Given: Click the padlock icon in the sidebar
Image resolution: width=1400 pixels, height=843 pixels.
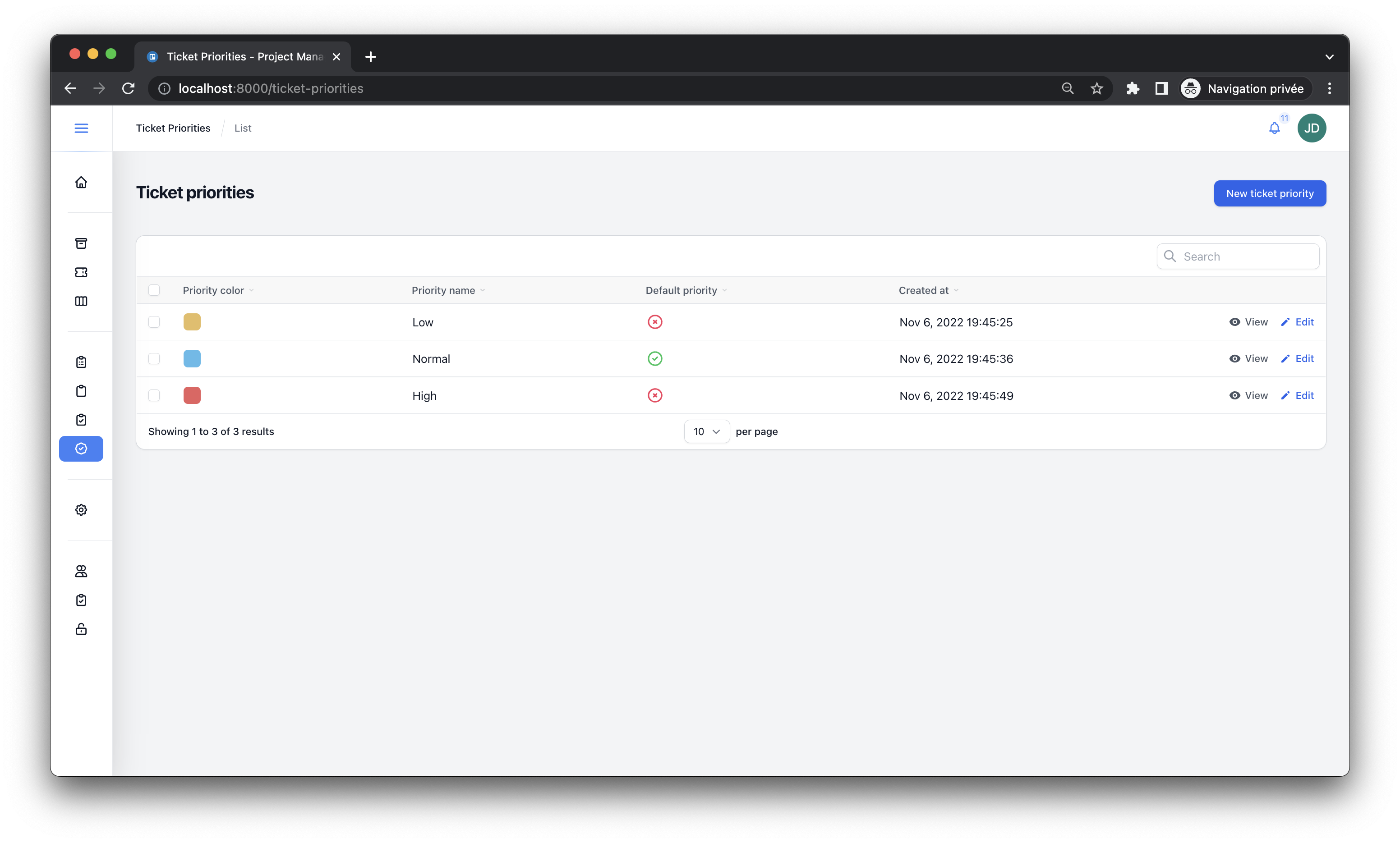Looking at the screenshot, I should click(81, 629).
